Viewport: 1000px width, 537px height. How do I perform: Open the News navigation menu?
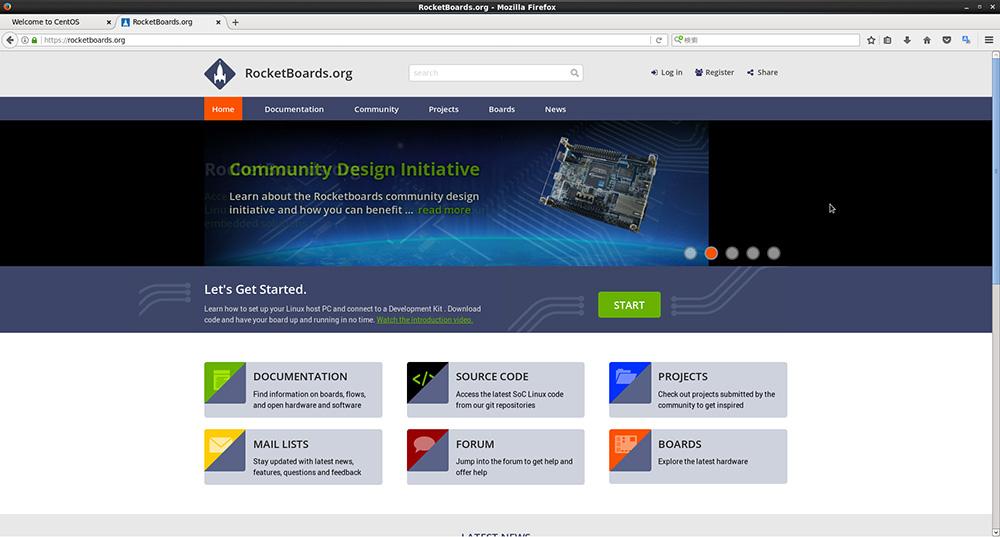click(x=555, y=109)
